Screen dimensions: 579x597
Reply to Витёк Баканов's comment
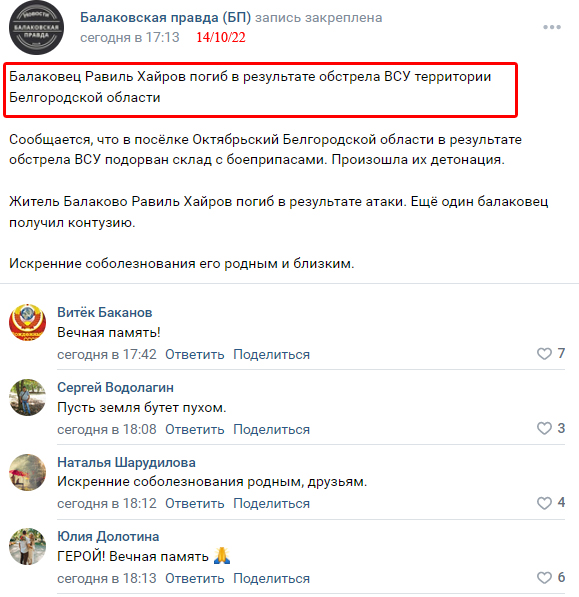195,354
